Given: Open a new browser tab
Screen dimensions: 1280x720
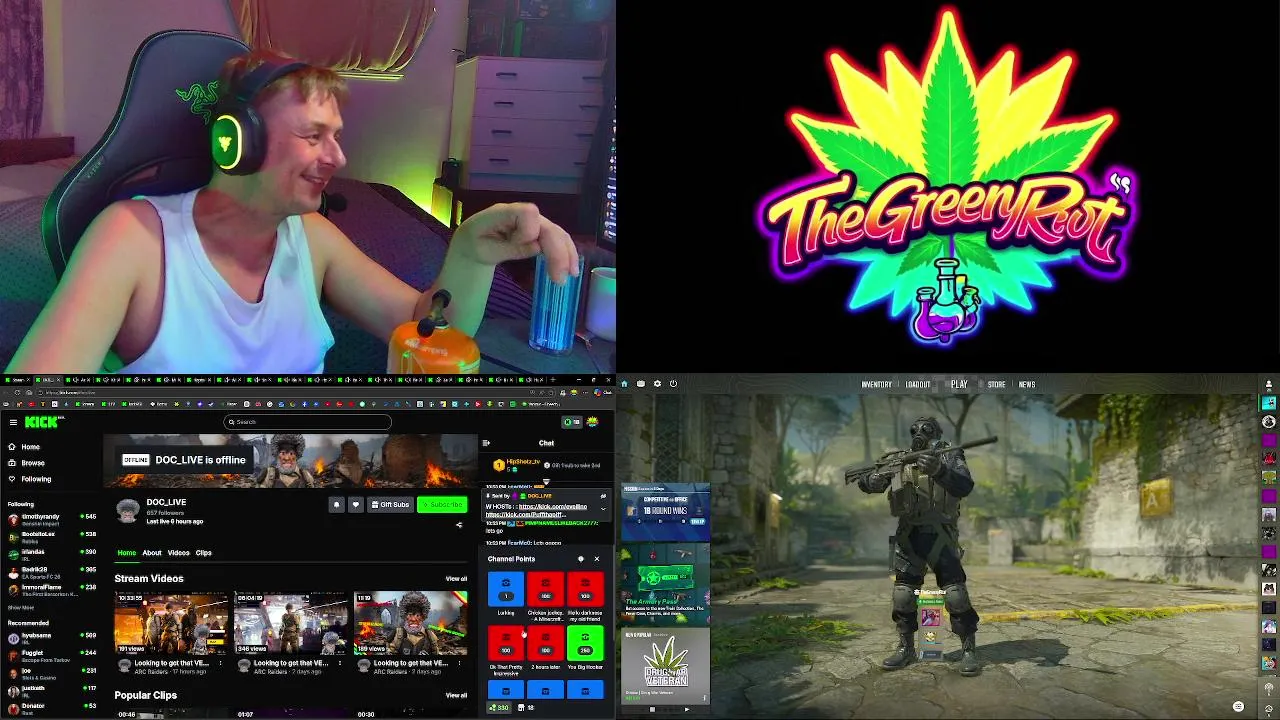Looking at the screenshot, I should click(x=552, y=380).
